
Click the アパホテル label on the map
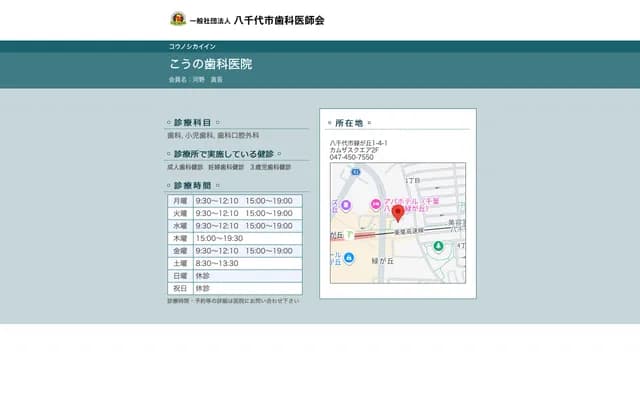click(411, 205)
